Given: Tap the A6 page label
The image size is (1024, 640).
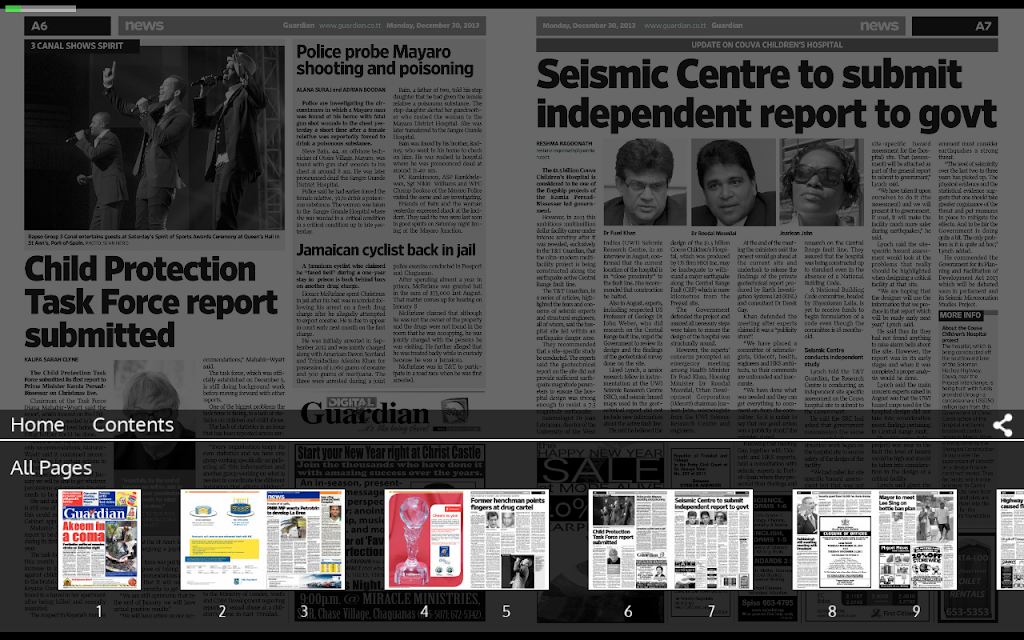Looking at the screenshot, I should [40, 26].
